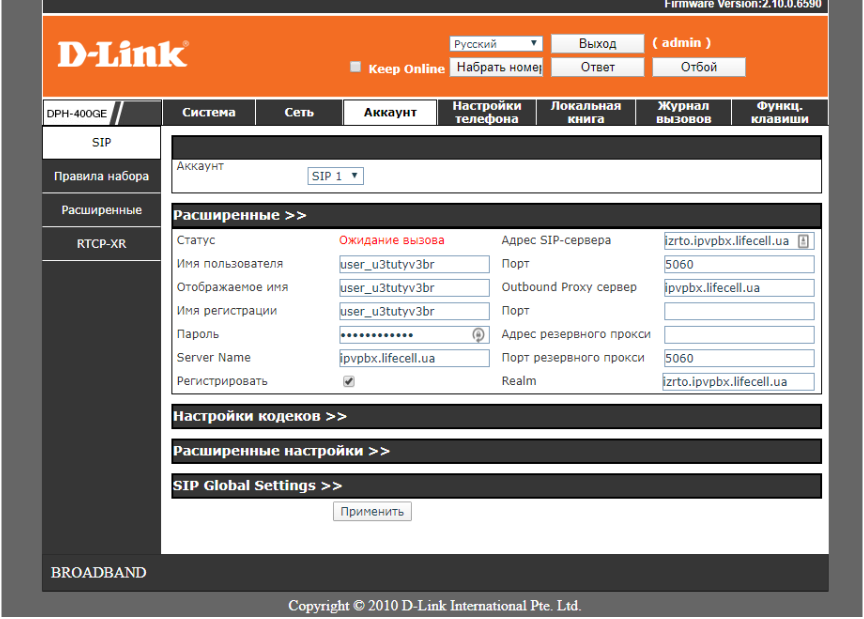The width and height of the screenshot is (864, 619).
Task: Switch to the Функц. клавиши tab
Action: click(x=780, y=112)
